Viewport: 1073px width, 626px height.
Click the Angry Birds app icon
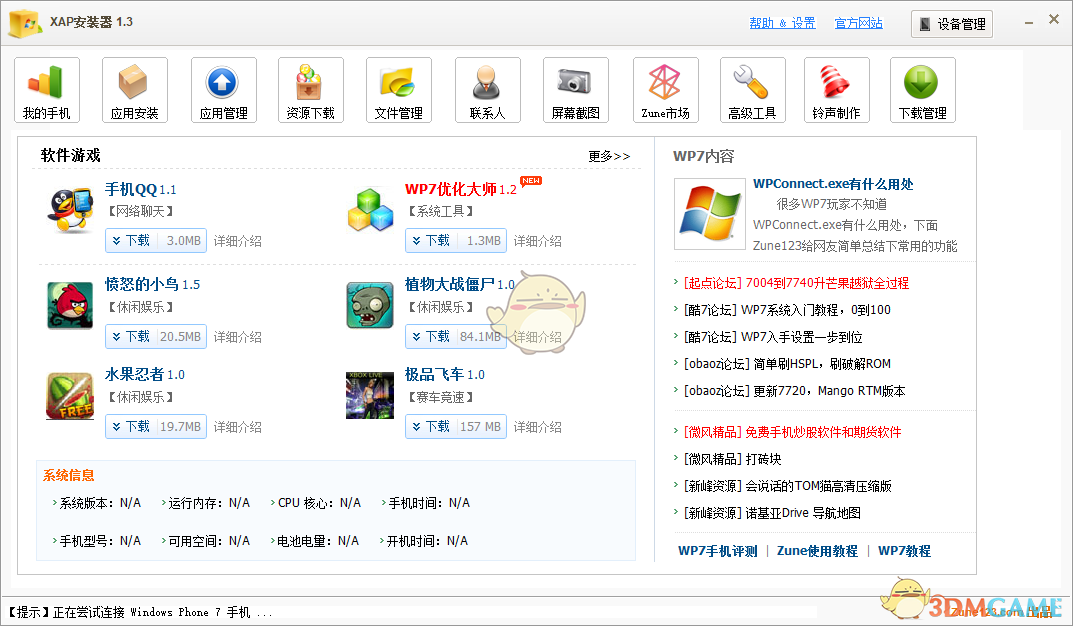[x=70, y=305]
